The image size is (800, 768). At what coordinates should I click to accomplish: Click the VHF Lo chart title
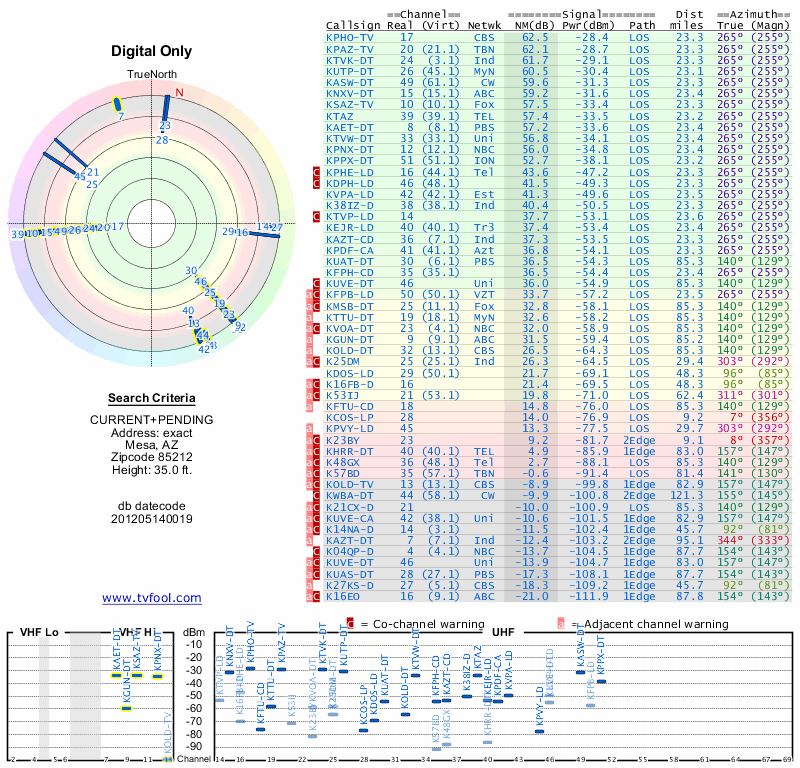click(x=39, y=632)
